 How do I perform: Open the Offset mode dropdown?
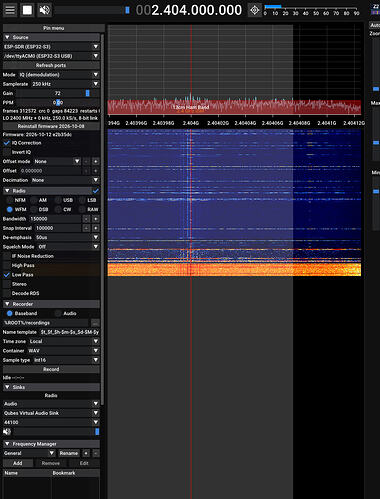click(x=57, y=161)
